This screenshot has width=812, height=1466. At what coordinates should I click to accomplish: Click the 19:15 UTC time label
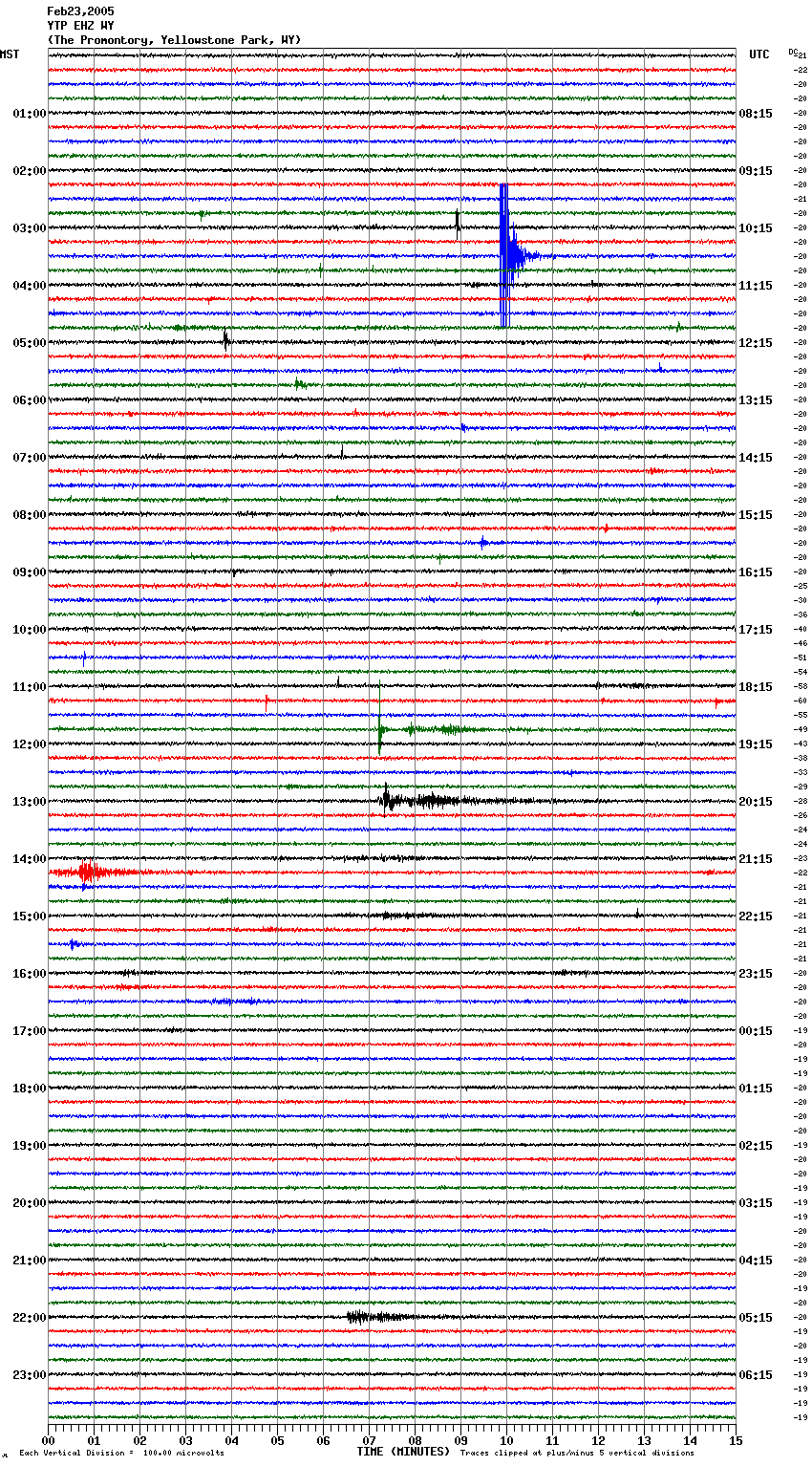point(756,744)
